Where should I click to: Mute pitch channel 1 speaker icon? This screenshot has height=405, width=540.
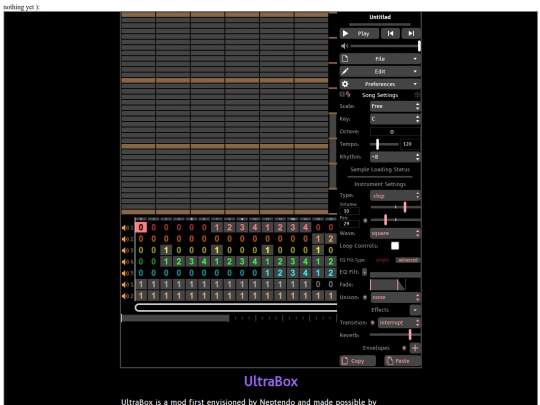[x=125, y=228]
